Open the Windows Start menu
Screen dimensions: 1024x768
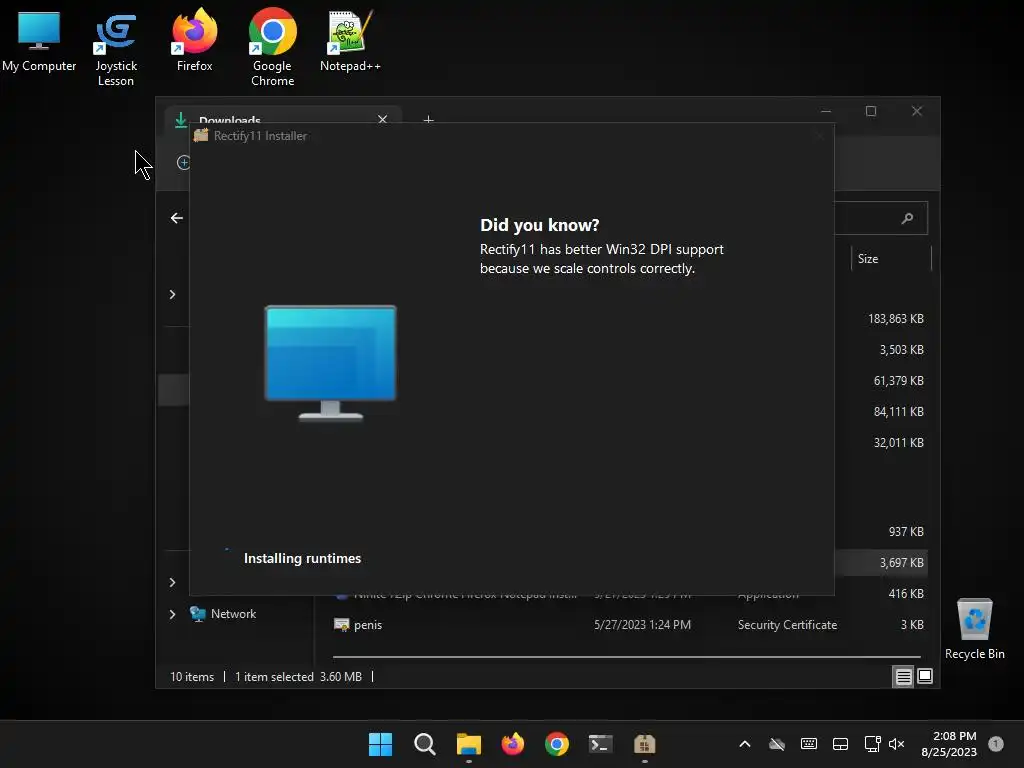380,744
